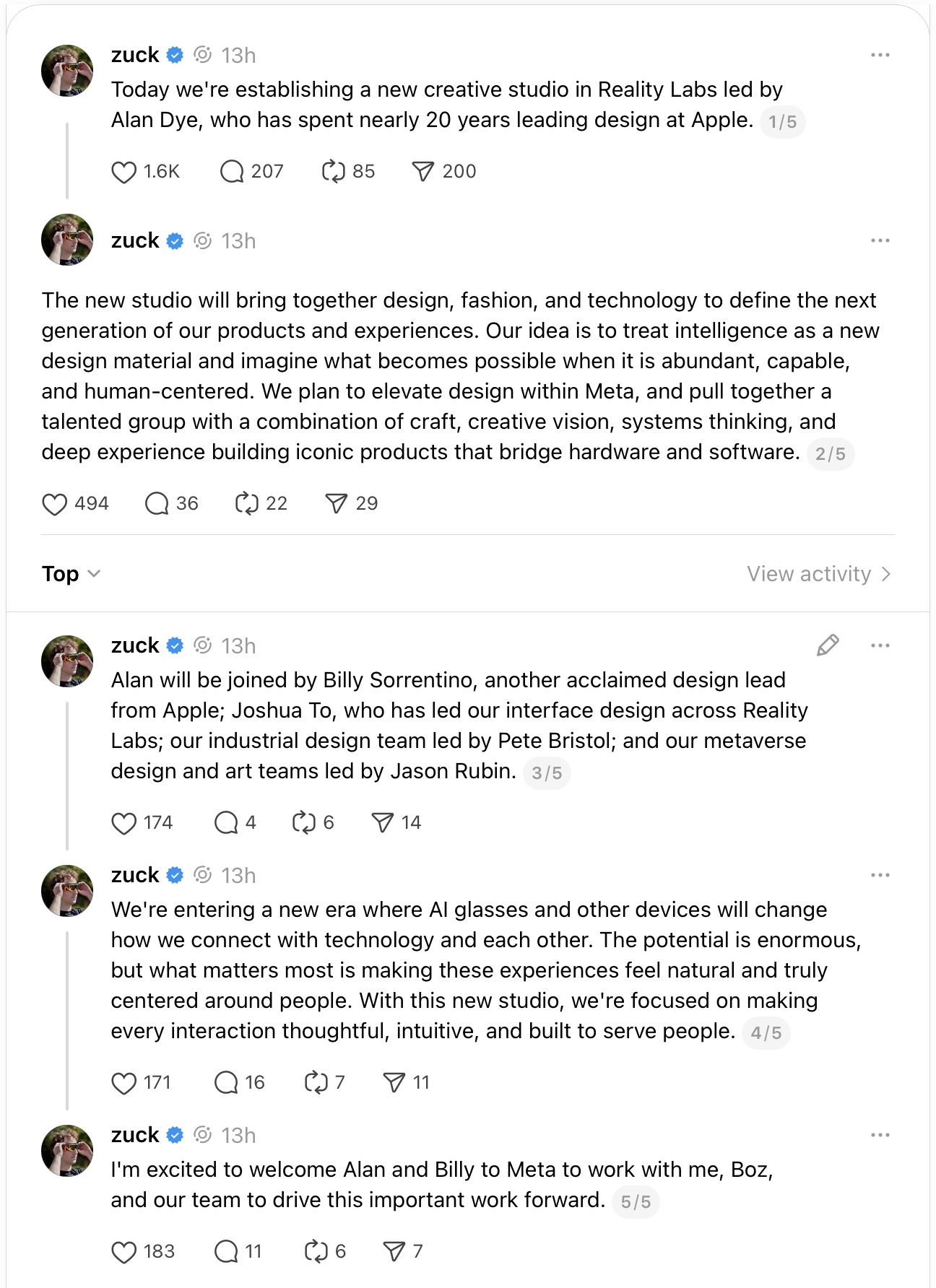Open three-dot menu on the 4/5 post
This screenshot has height=1288, width=936.
[x=880, y=876]
